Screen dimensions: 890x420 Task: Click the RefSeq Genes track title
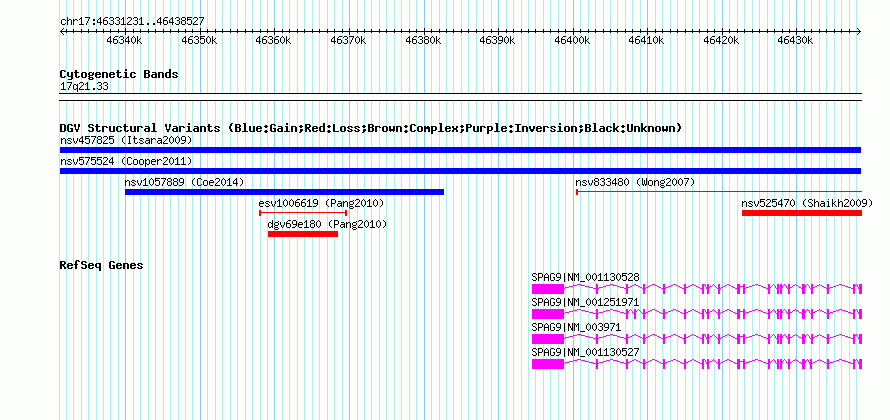coord(102,266)
